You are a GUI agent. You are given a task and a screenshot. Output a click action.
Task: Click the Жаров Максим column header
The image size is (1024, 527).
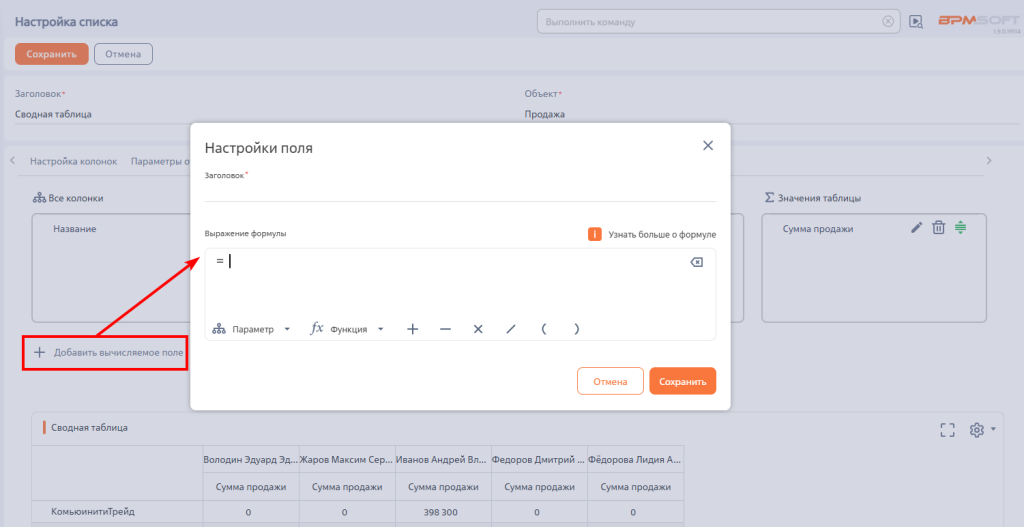coord(347,460)
